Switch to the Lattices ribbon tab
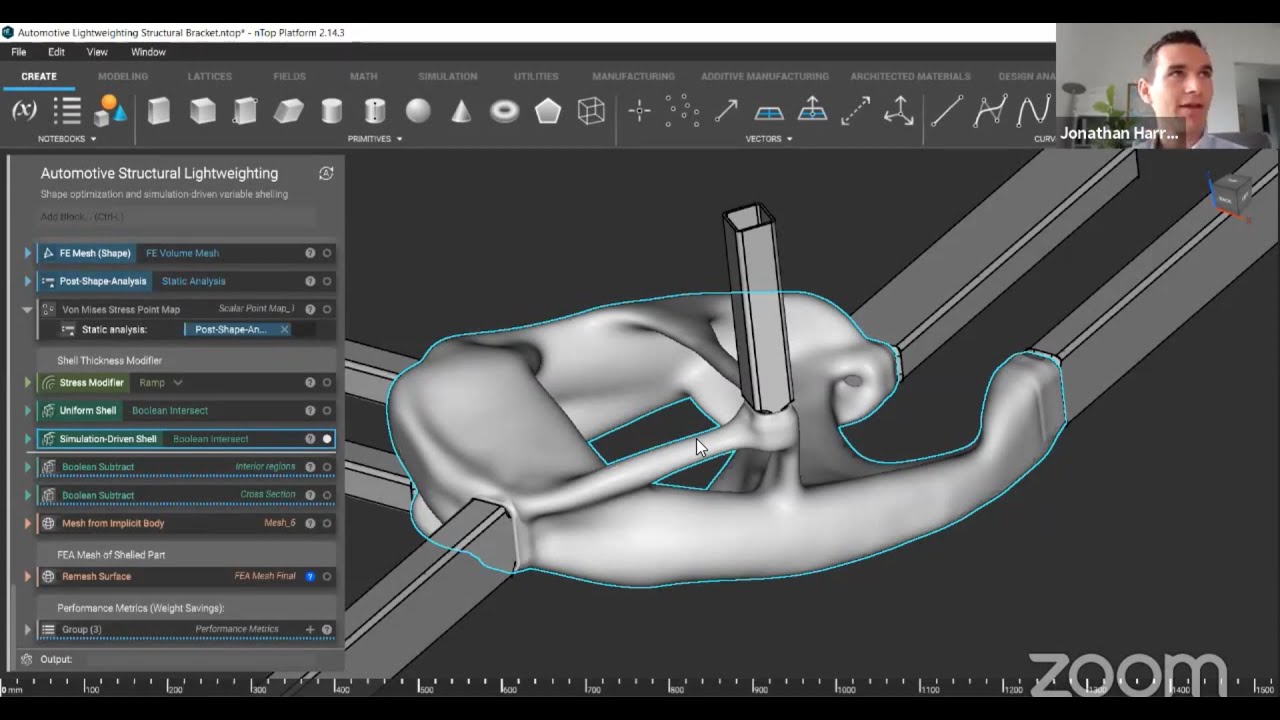The height and width of the screenshot is (720, 1280). tap(210, 76)
